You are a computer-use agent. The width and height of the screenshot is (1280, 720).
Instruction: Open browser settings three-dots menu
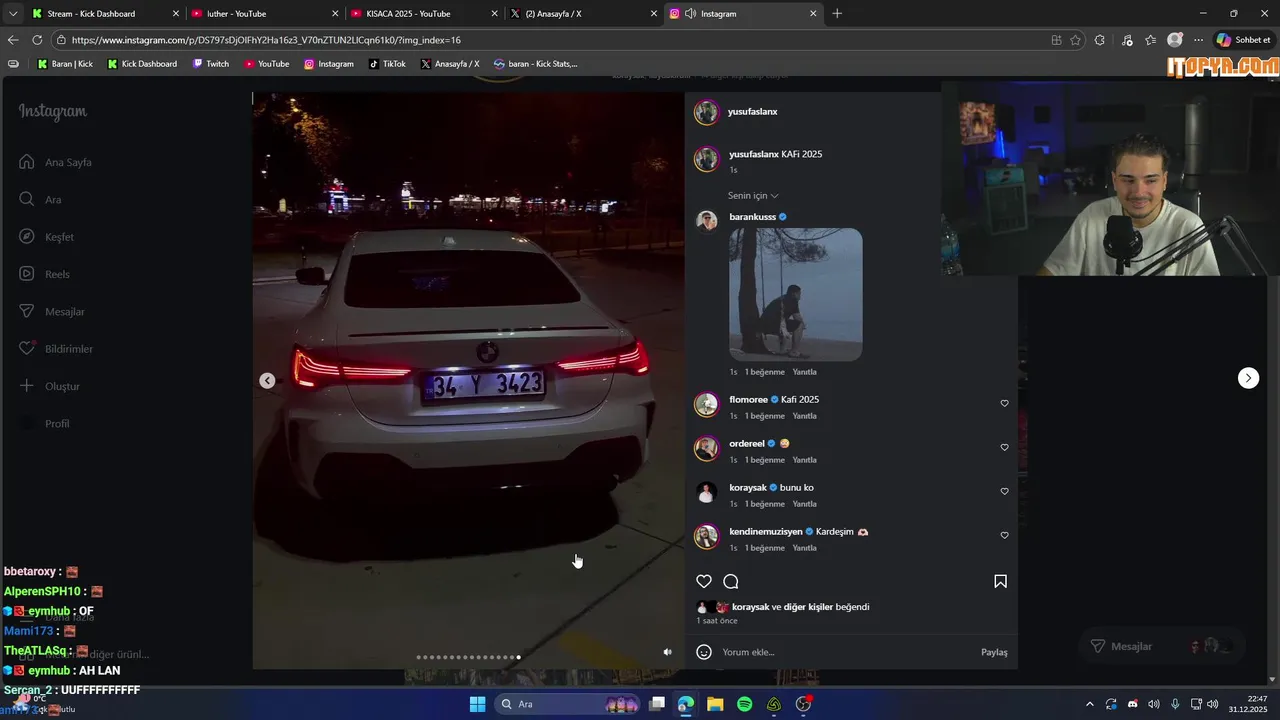pos(1198,40)
